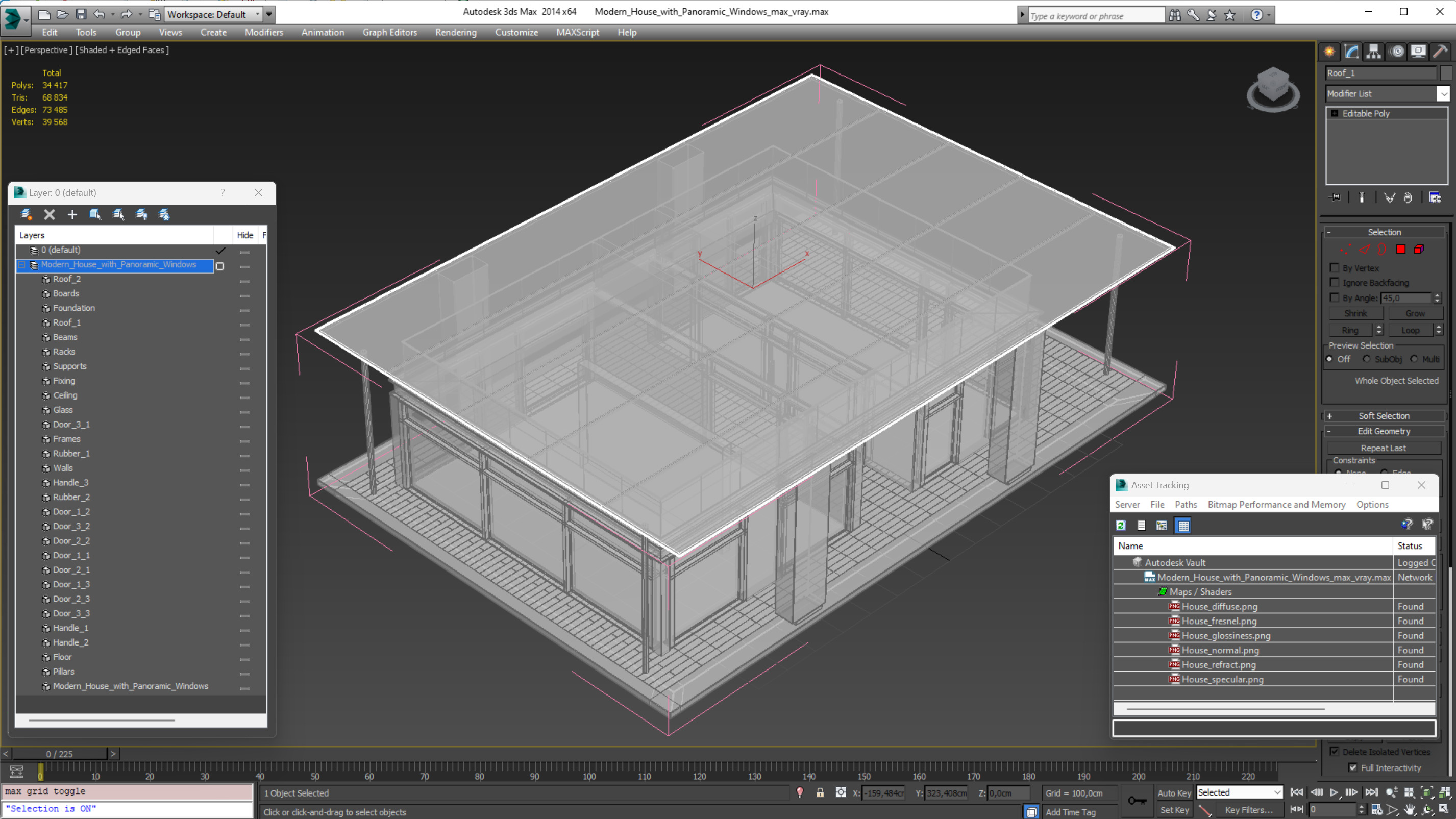Open the Selected key filter dropdown
This screenshot has width=1456, height=819.
[x=1240, y=792]
